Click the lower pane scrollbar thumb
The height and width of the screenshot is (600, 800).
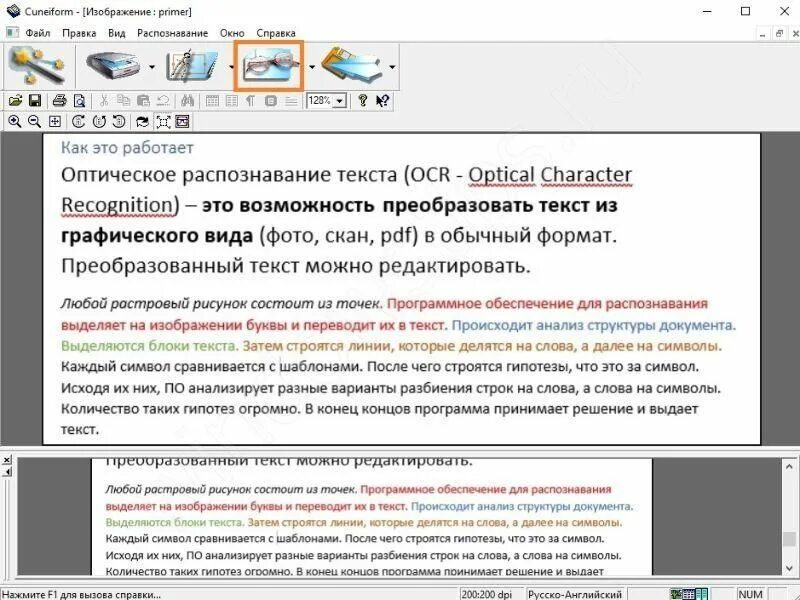789,539
